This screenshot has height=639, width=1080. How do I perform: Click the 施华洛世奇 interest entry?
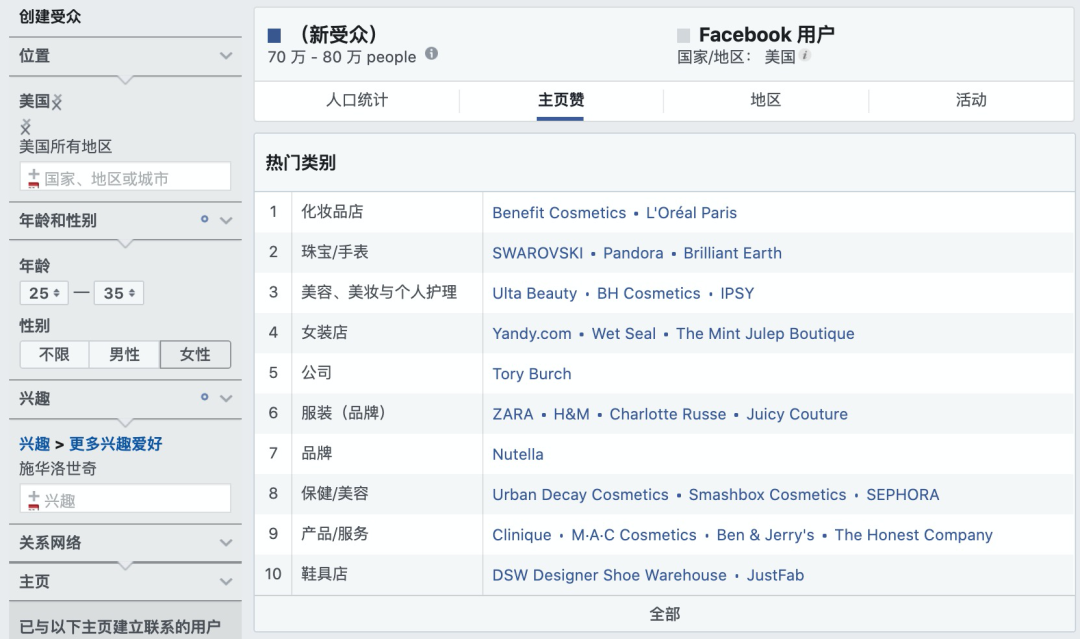point(58,469)
